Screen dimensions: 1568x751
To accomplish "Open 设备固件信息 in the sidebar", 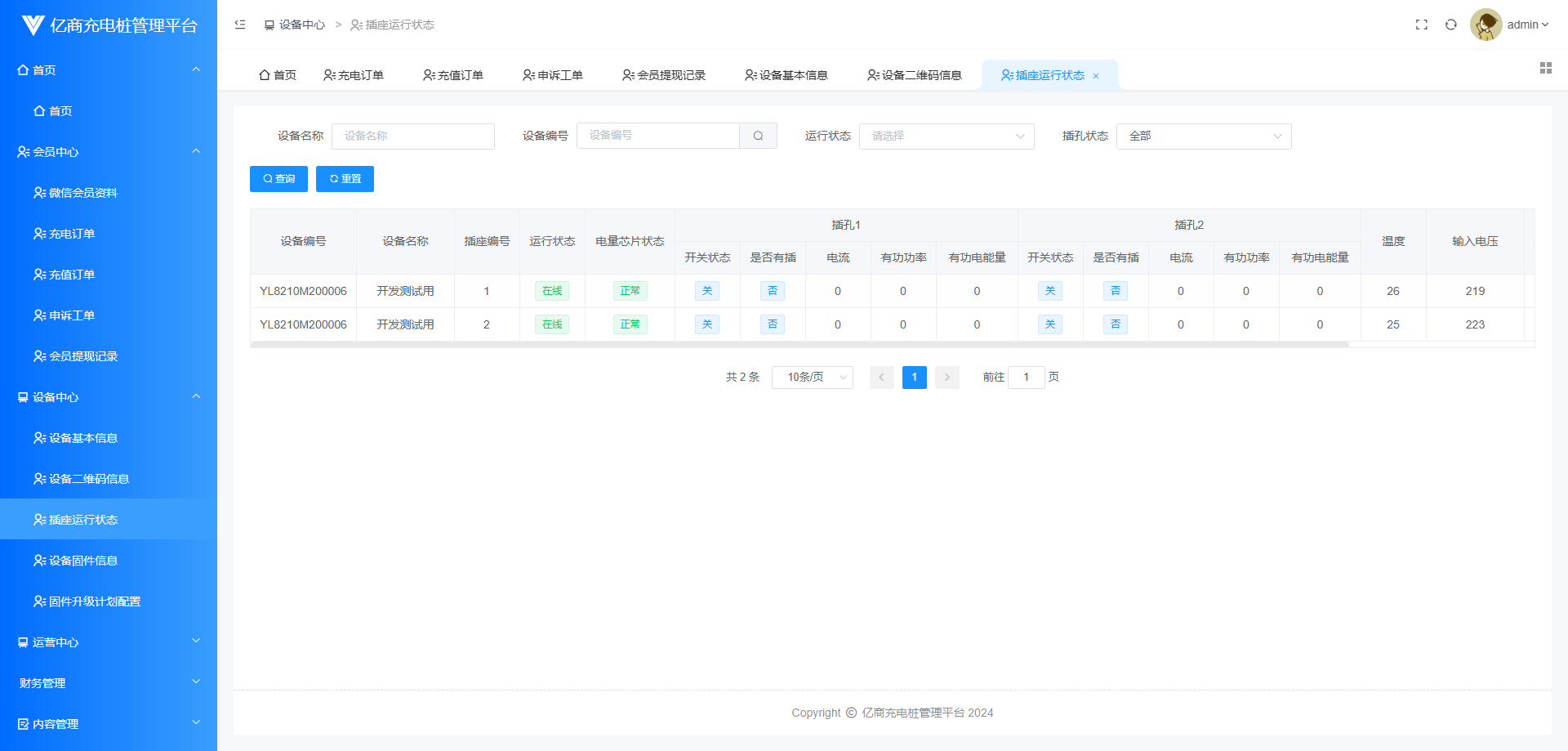I will (83, 561).
